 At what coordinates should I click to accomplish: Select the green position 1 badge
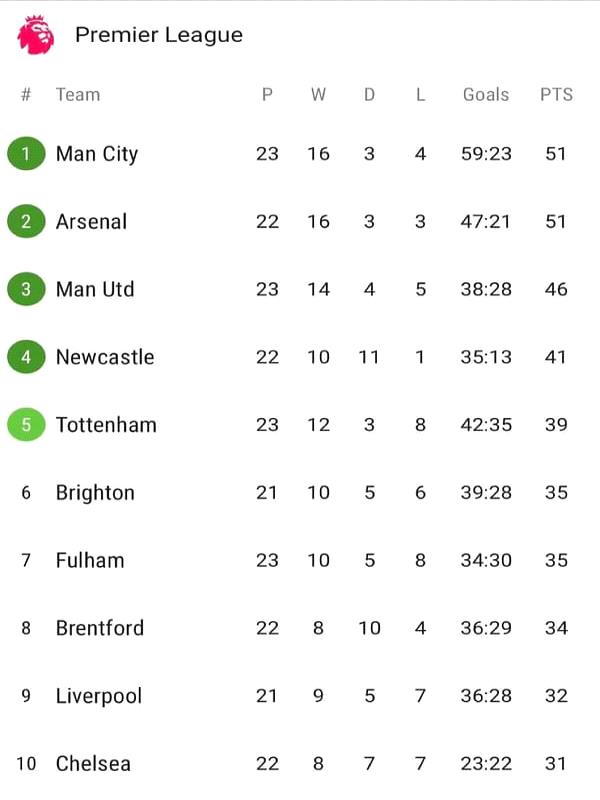click(x=26, y=154)
